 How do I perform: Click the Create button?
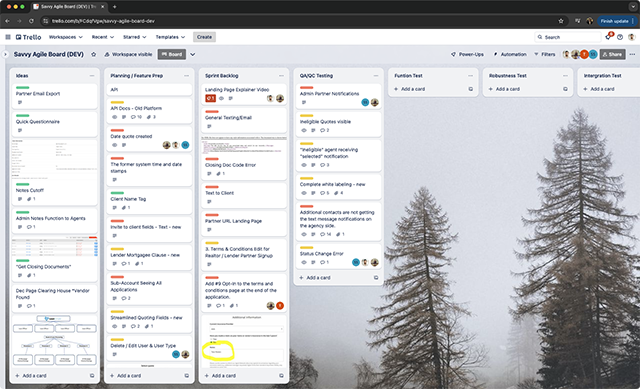[x=204, y=37]
